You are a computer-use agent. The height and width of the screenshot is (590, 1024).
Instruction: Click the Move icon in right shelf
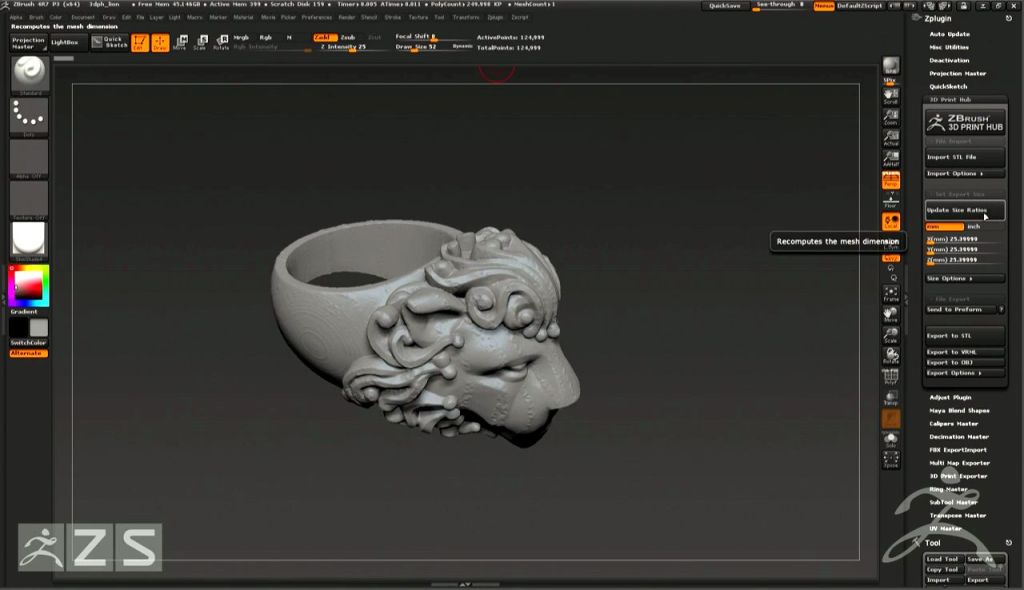(x=891, y=315)
